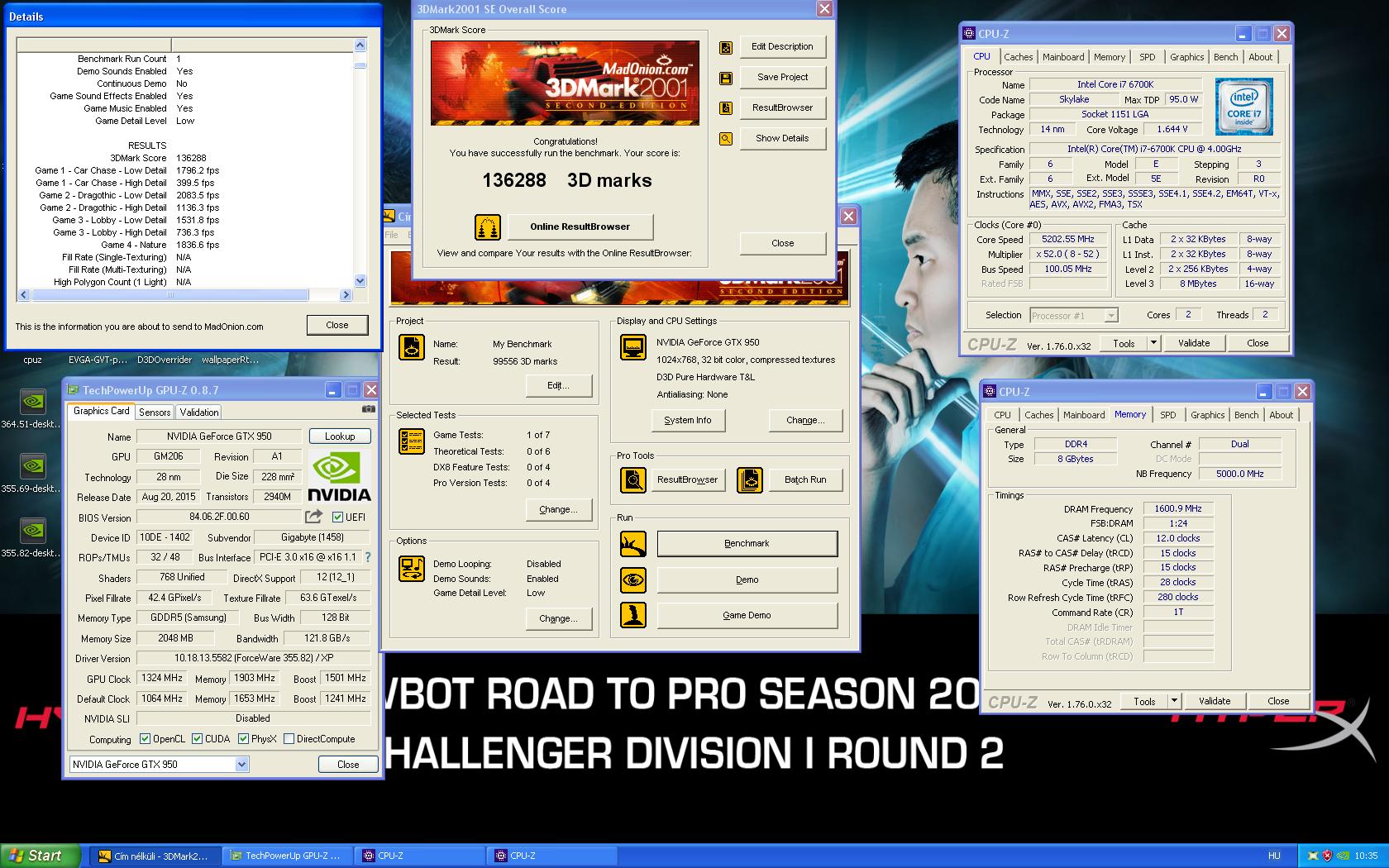Click the 3DMark2001 taskbar button

pos(155,856)
